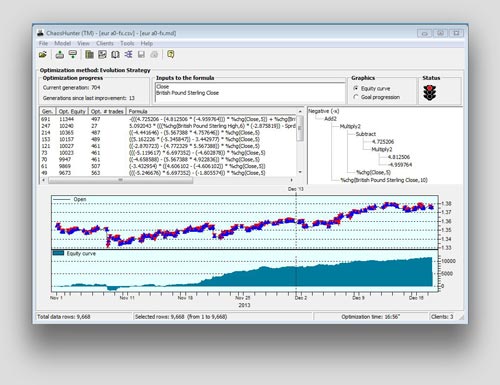Screen dimensions: 500x385
Task: Open the Model menu
Action: (x=63, y=43)
